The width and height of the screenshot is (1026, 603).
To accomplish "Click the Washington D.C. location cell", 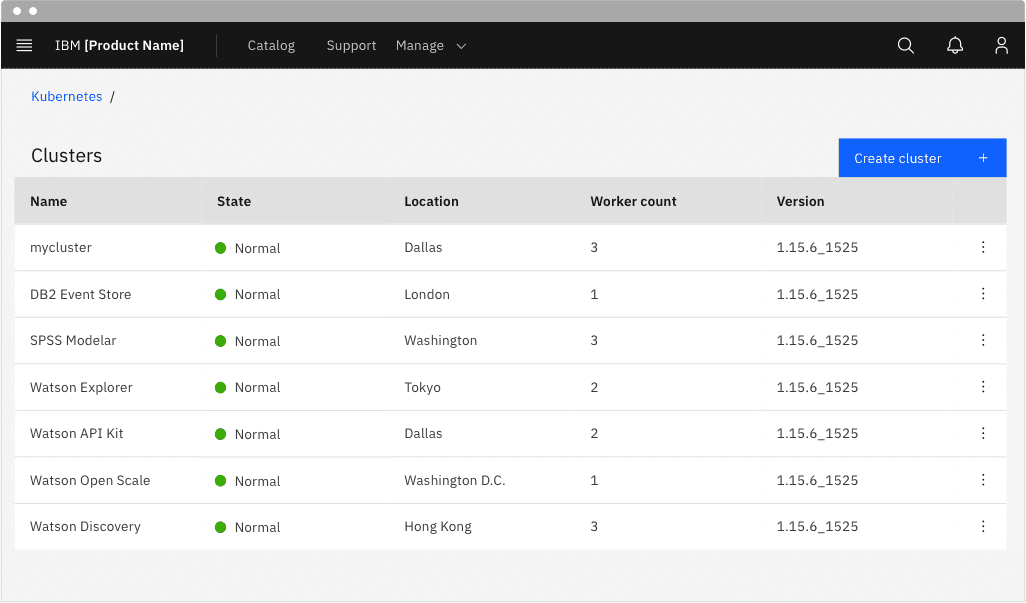I will [x=455, y=481].
